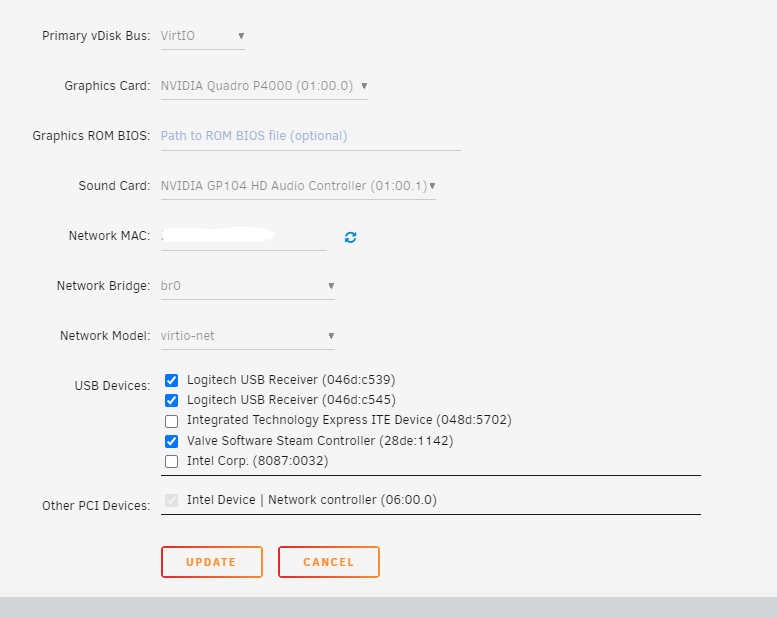
Task: Check Intel Corp. (8087:0032) USB device
Action: coord(171,461)
